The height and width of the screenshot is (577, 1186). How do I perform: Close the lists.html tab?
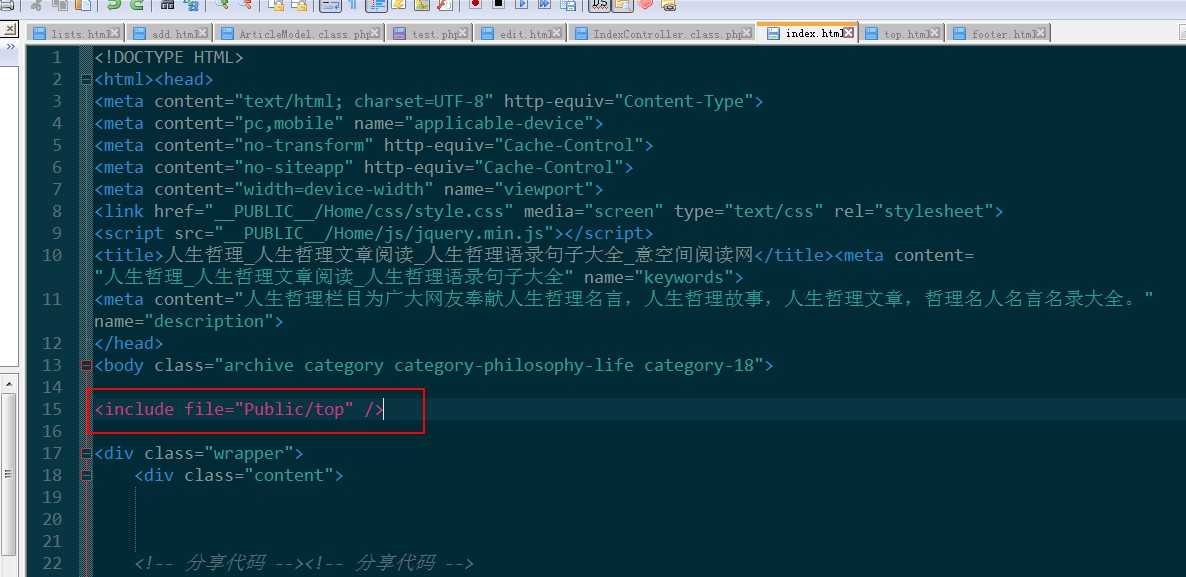[x=113, y=33]
